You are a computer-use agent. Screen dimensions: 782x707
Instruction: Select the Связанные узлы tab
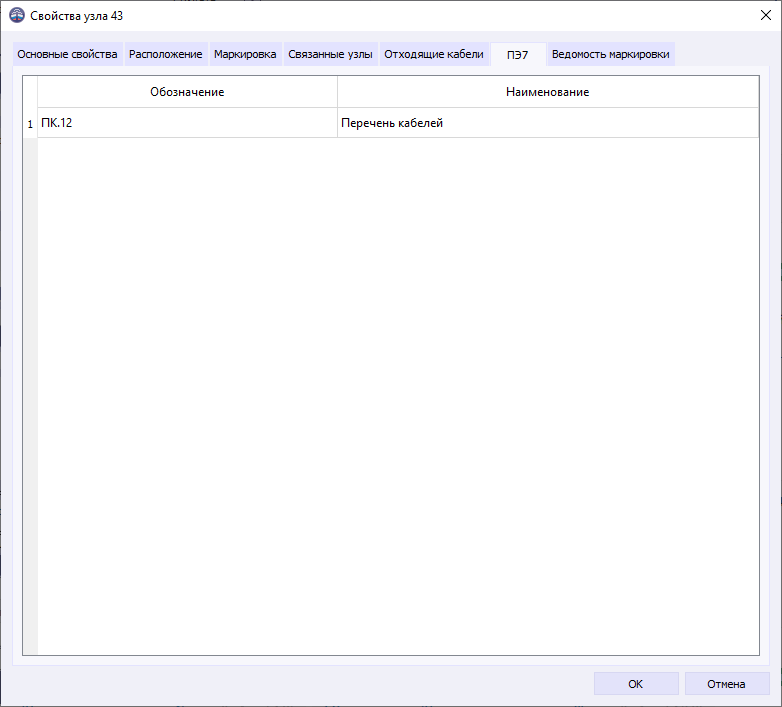coord(330,54)
